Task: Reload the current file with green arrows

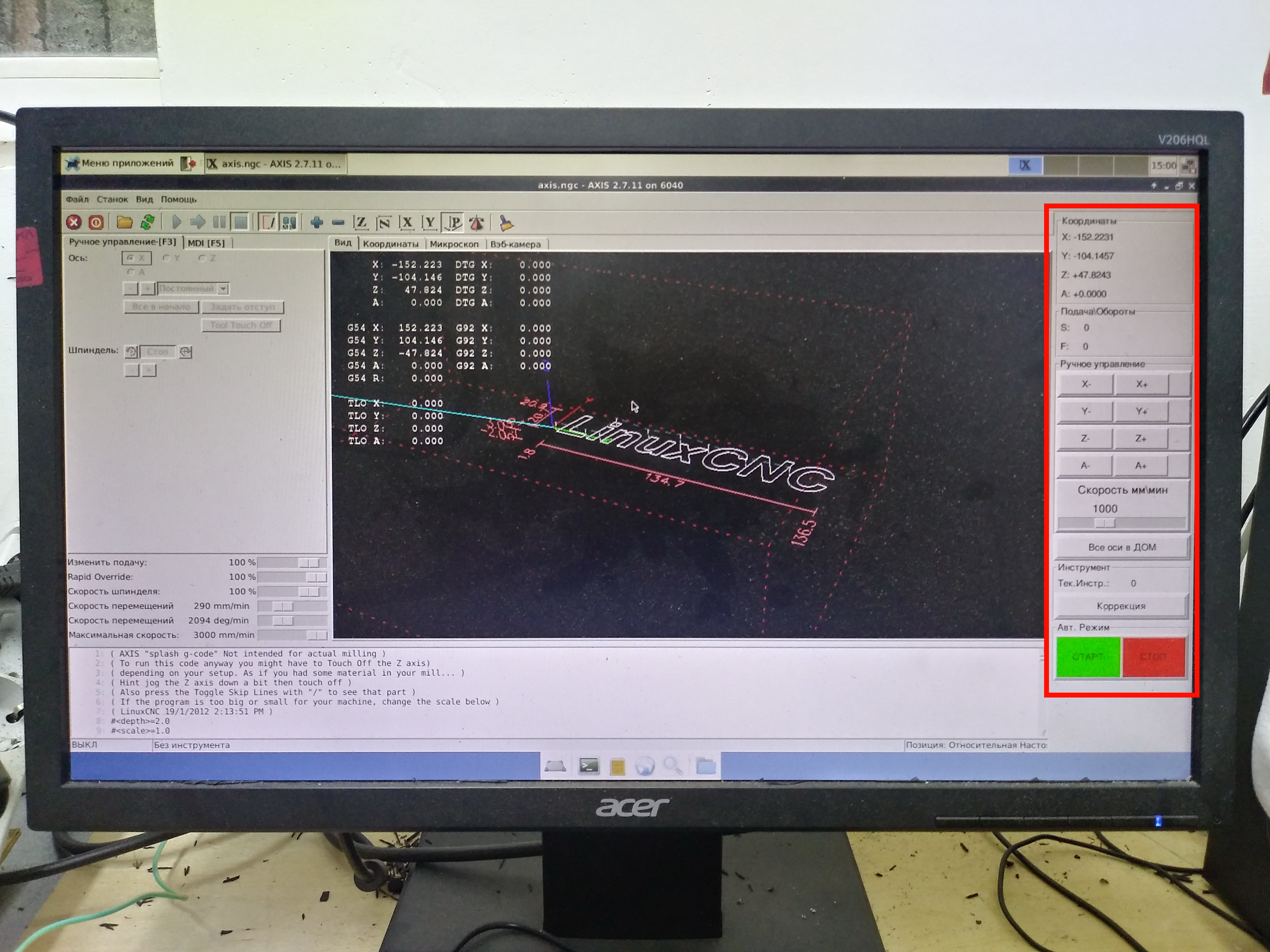Action: (x=147, y=222)
